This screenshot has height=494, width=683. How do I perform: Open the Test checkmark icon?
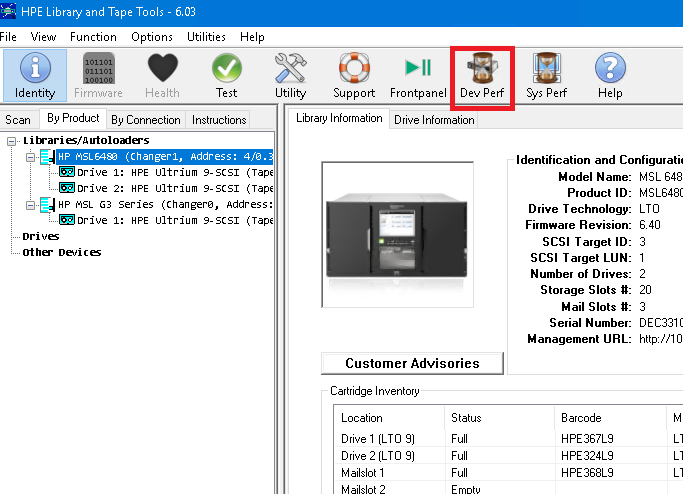click(x=227, y=75)
